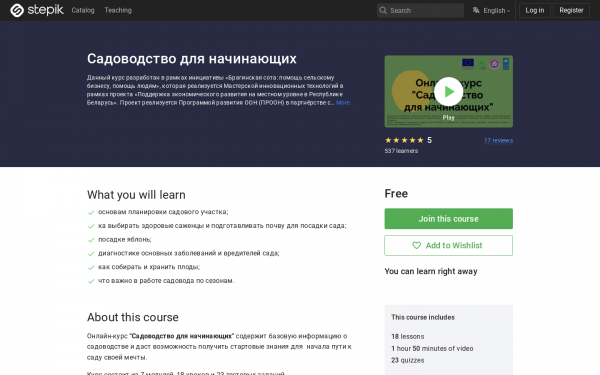Click the magnifier search icon
This screenshot has width=600, height=375.
click(383, 10)
